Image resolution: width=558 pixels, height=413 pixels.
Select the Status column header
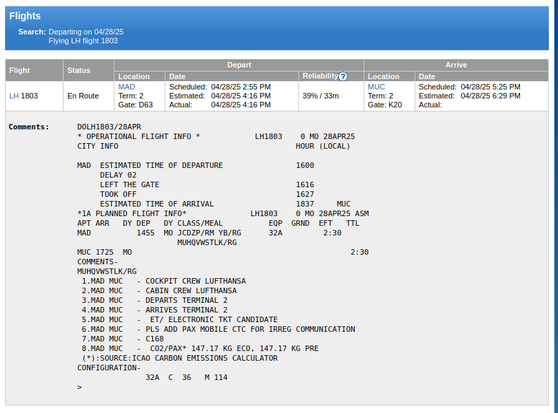click(x=89, y=70)
